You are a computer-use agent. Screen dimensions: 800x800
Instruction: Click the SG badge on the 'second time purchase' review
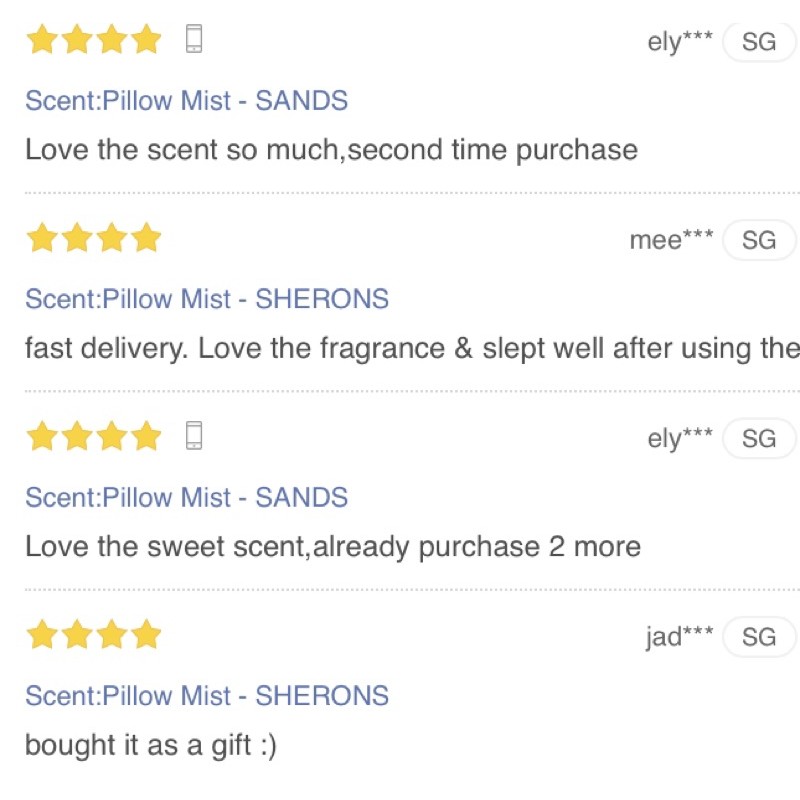pos(759,42)
